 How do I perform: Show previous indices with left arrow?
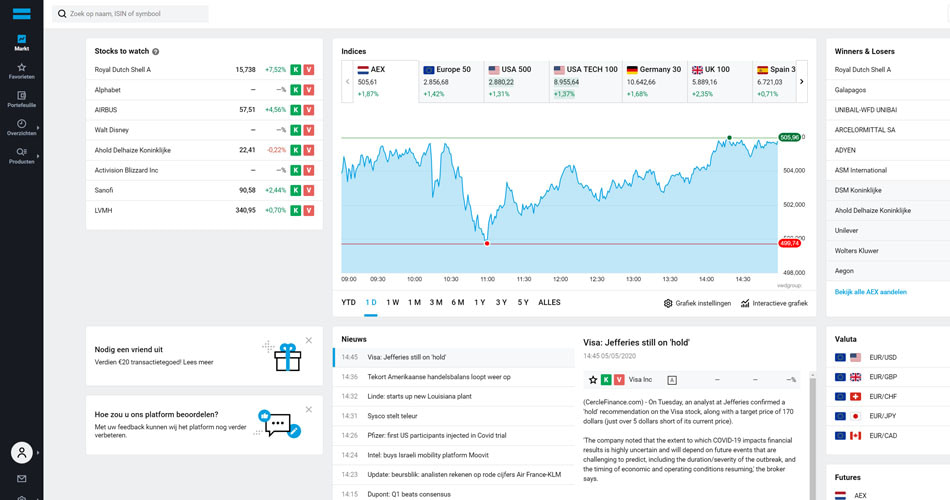pos(348,82)
